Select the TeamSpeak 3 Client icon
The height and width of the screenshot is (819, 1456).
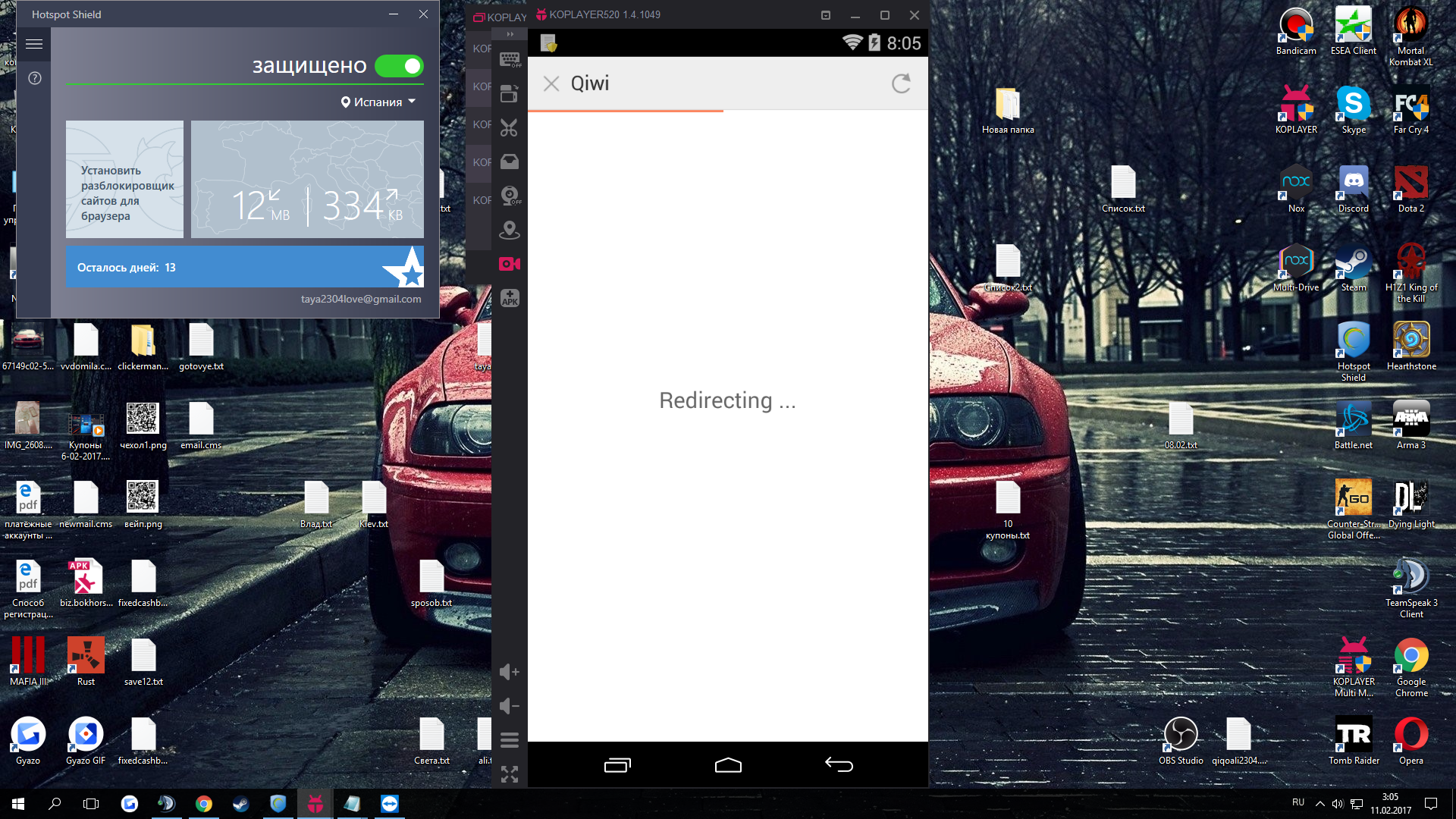[1411, 588]
